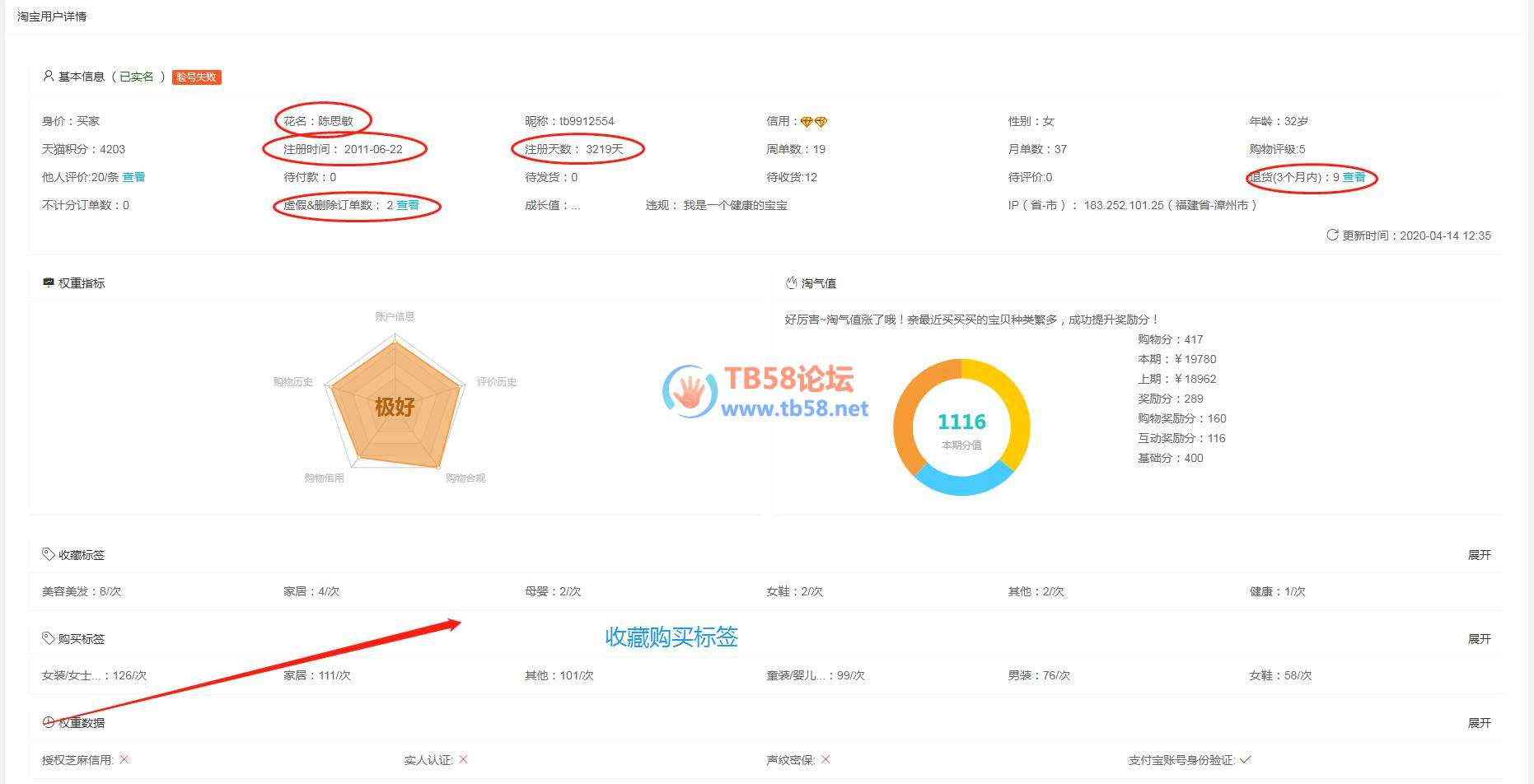Image resolution: width=1534 pixels, height=784 pixels.
Task: Click the 评价历史 radar axis label
Action: (497, 382)
